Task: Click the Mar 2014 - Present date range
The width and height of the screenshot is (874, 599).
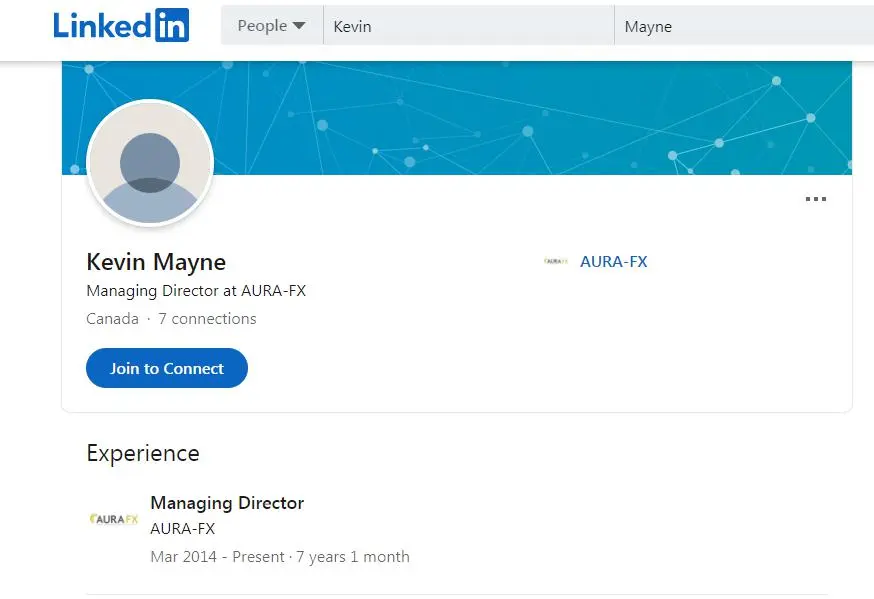Action: [217, 557]
